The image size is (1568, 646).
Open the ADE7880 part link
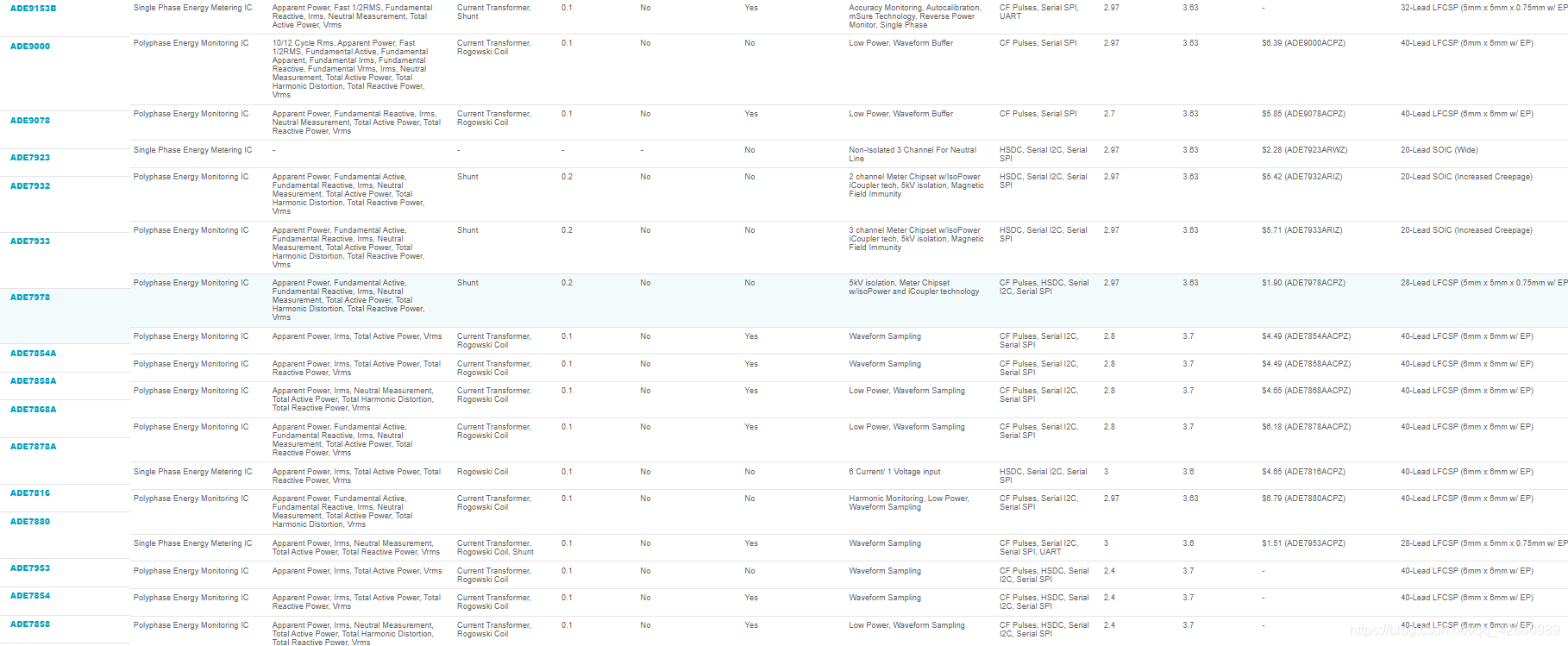[30, 522]
